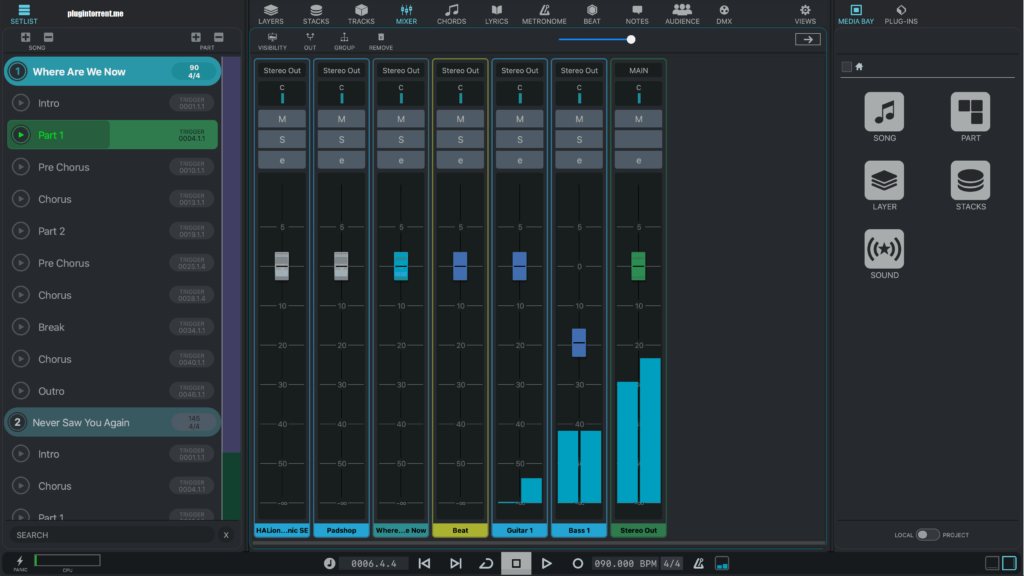Open the Layers view
Viewport: 1024px width, 576px height.
tap(270, 14)
